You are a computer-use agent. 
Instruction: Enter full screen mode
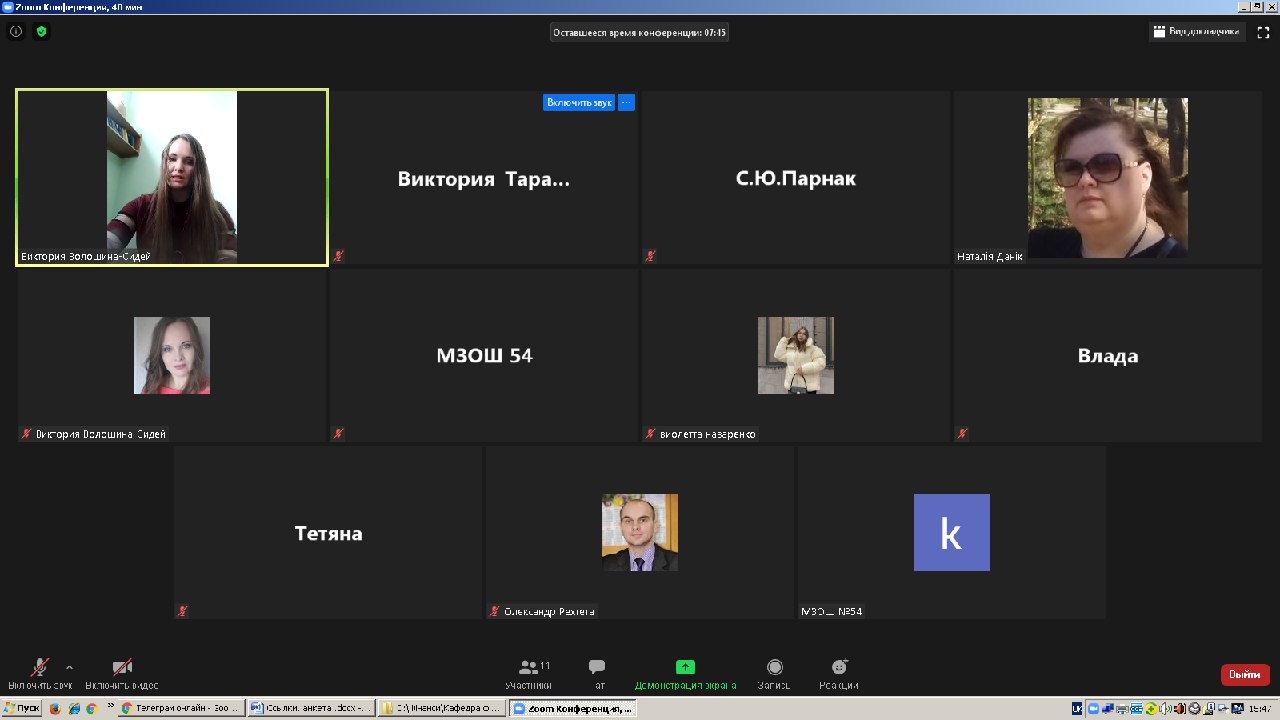(x=1263, y=32)
